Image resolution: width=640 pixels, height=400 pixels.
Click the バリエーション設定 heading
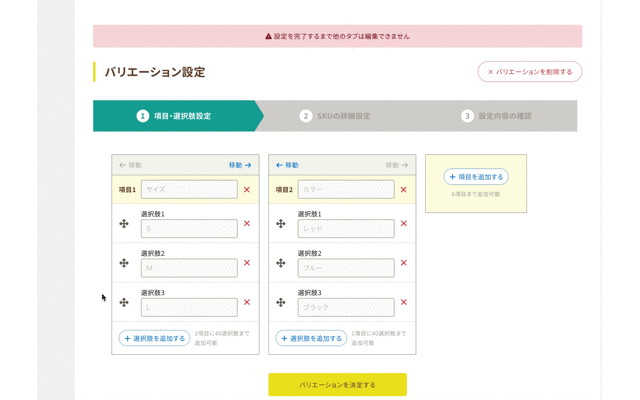click(x=155, y=72)
